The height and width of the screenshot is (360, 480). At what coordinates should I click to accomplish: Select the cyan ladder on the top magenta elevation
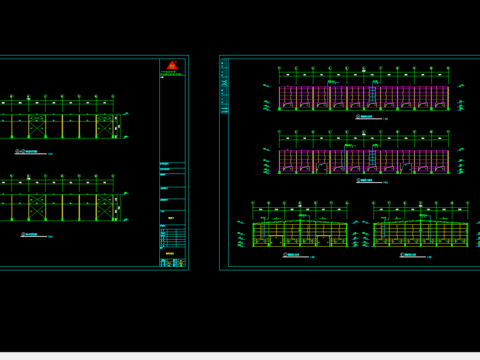pyautogui.click(x=373, y=93)
